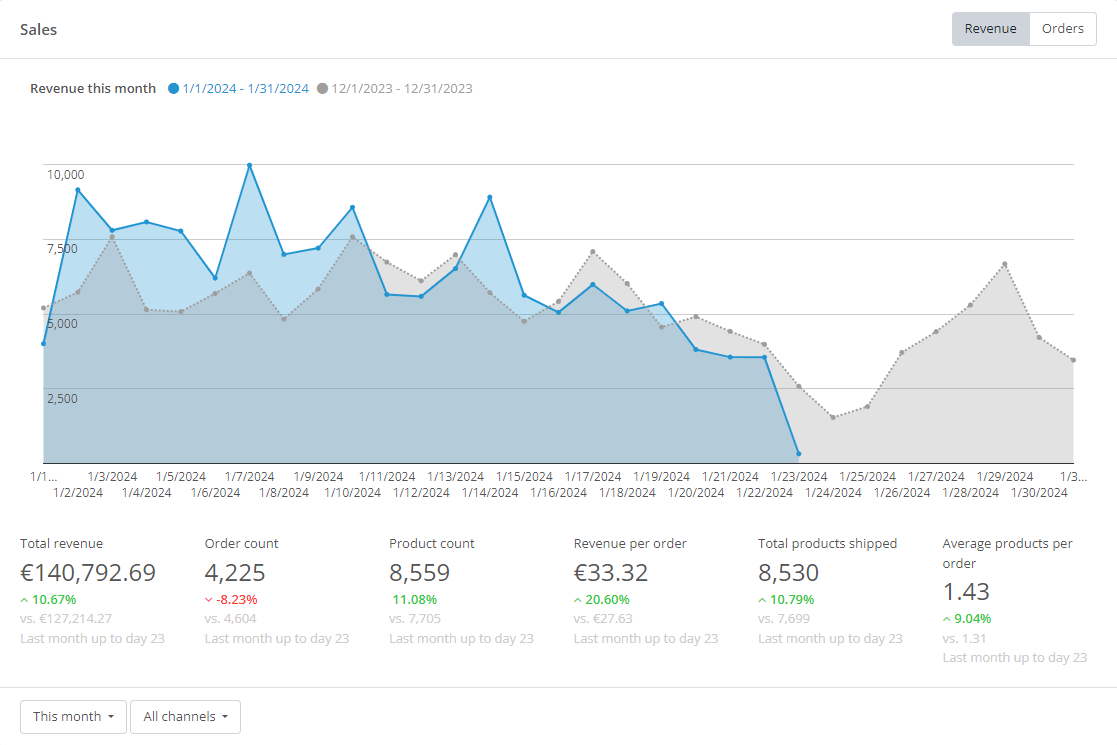Expand the All channels dropdown
This screenshot has height=745, width=1117.
coord(185,717)
